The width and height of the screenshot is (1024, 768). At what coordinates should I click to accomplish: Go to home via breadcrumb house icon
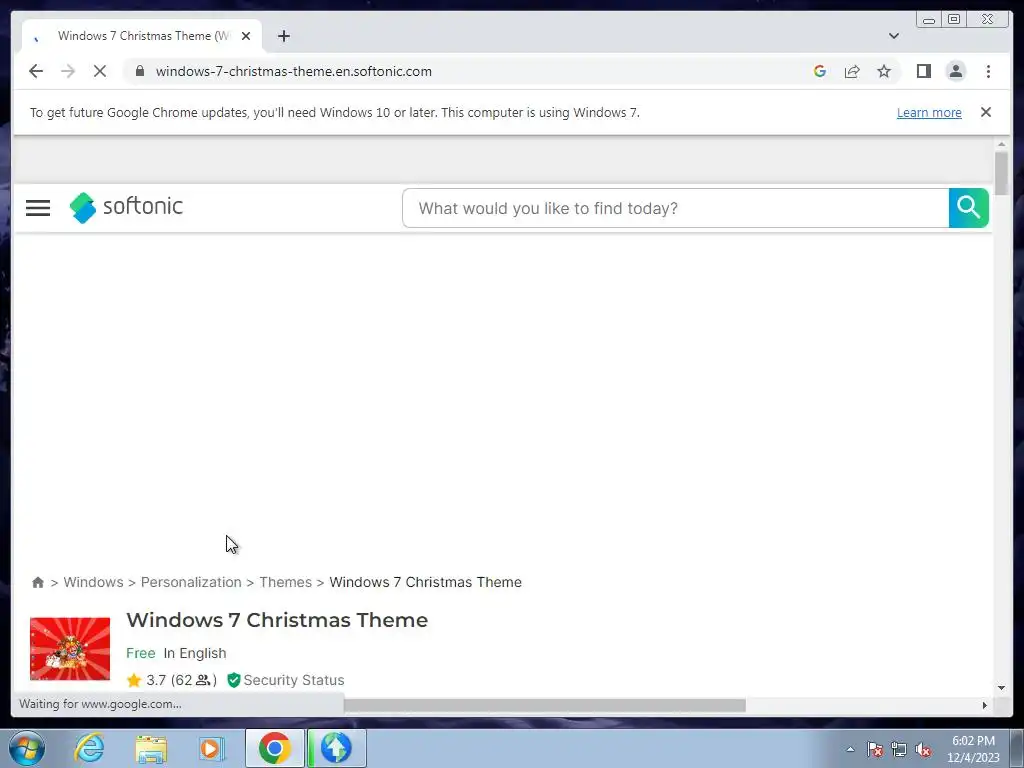[38, 582]
